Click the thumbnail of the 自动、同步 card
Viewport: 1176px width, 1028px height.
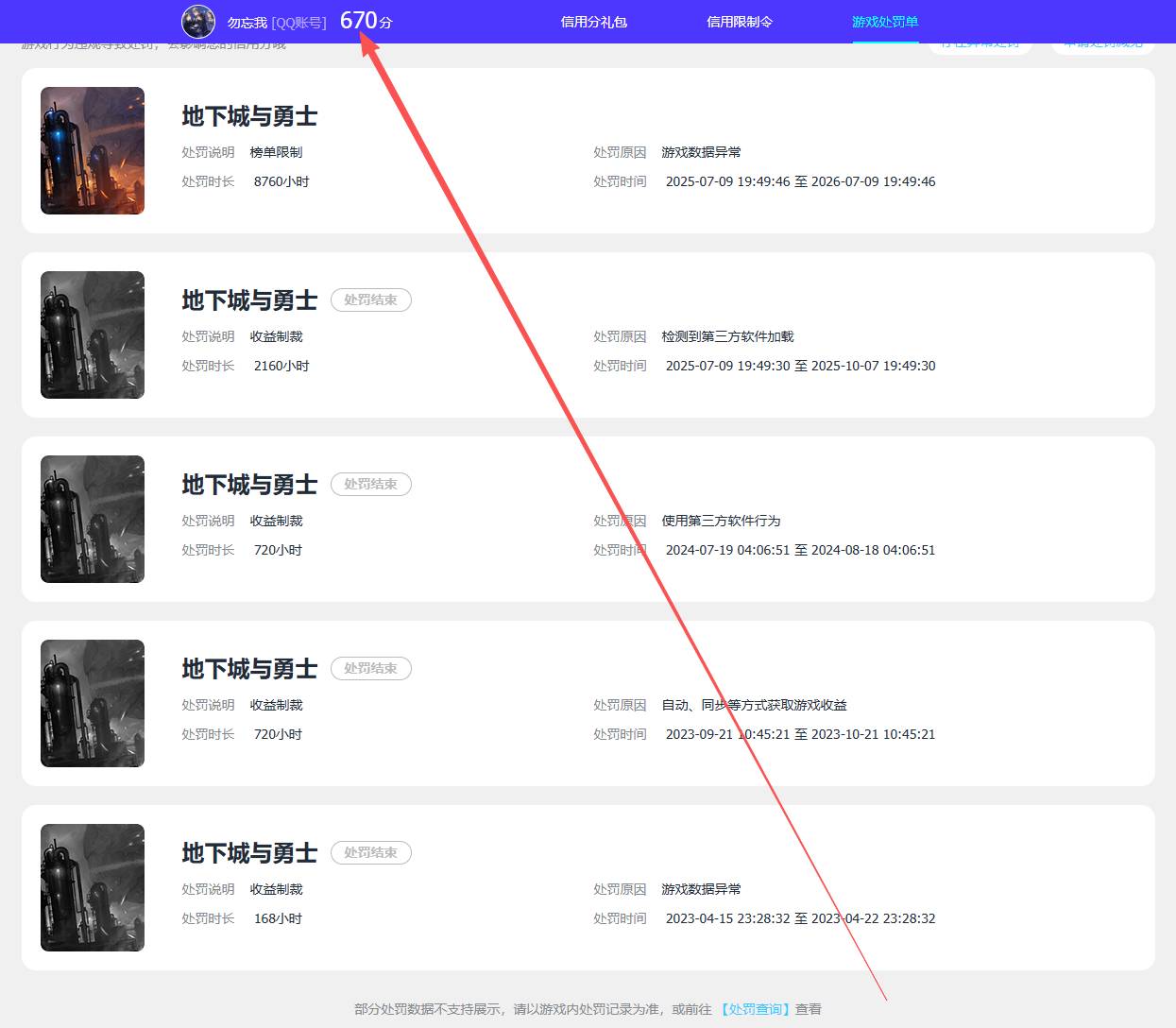click(93, 703)
